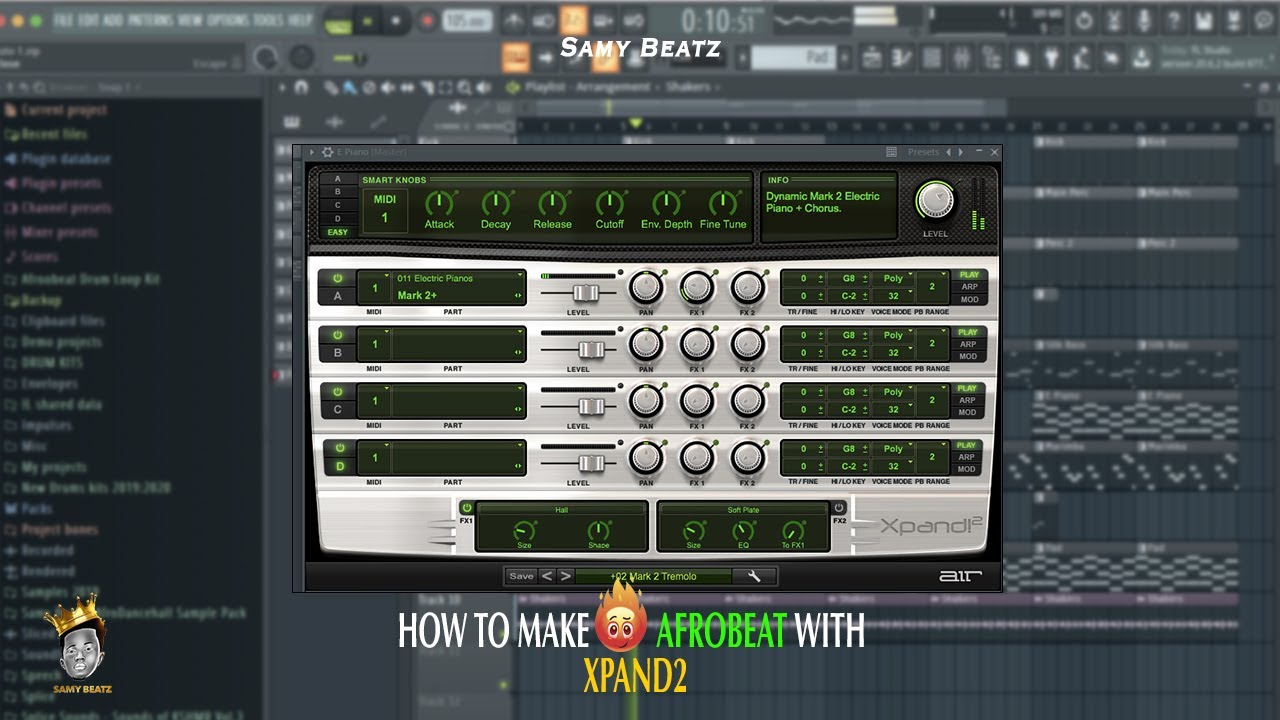This screenshot has height=720, width=1280.
Task: Open the 32 voices dropdown of part A
Action: point(893,296)
